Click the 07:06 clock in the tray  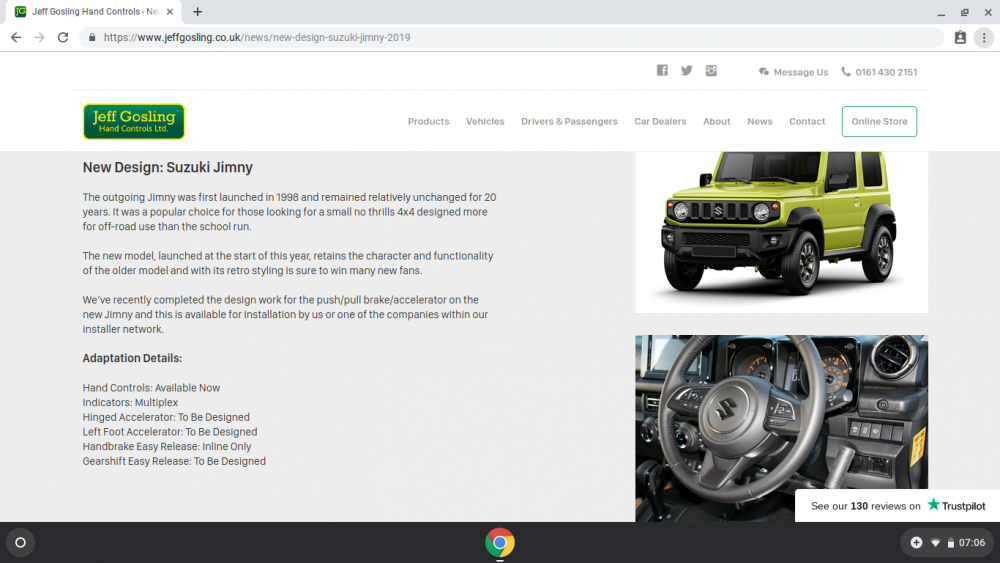(x=971, y=543)
